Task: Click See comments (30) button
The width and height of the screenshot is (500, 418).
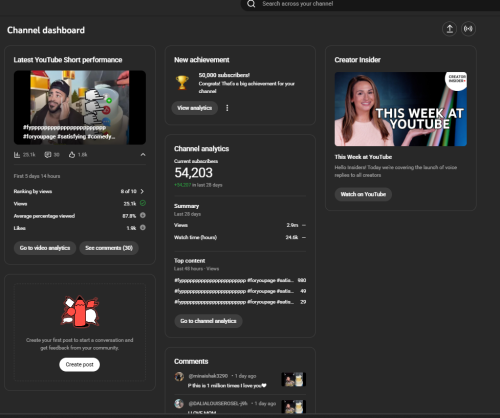Action: click(x=109, y=248)
